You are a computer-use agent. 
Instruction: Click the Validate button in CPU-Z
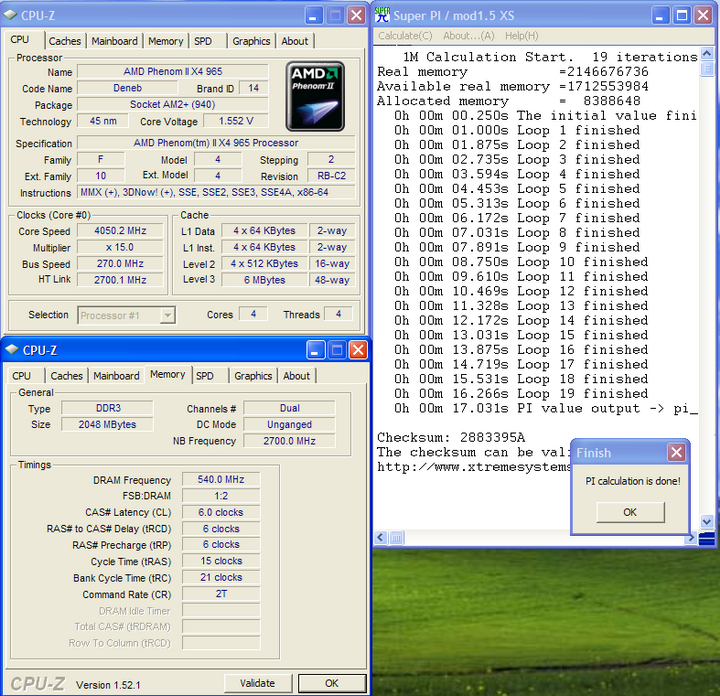[258, 683]
